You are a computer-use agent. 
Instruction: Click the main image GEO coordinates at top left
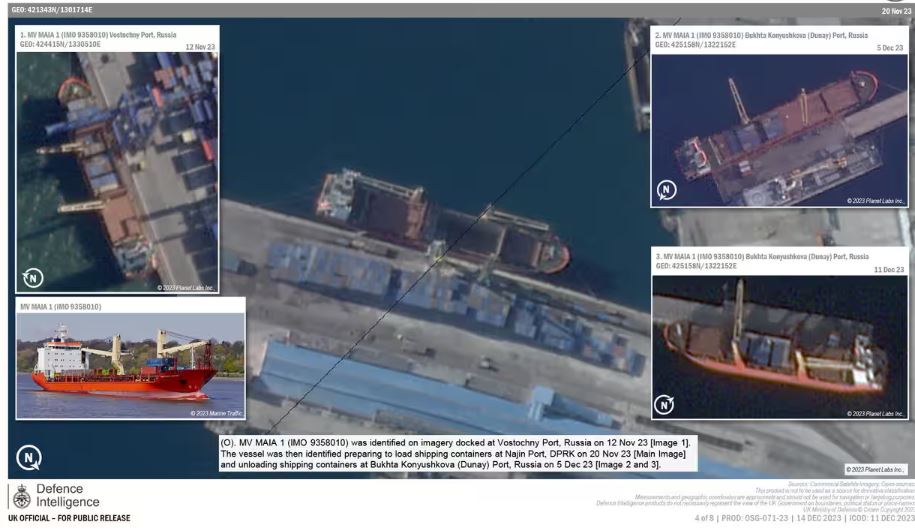coord(52,9)
